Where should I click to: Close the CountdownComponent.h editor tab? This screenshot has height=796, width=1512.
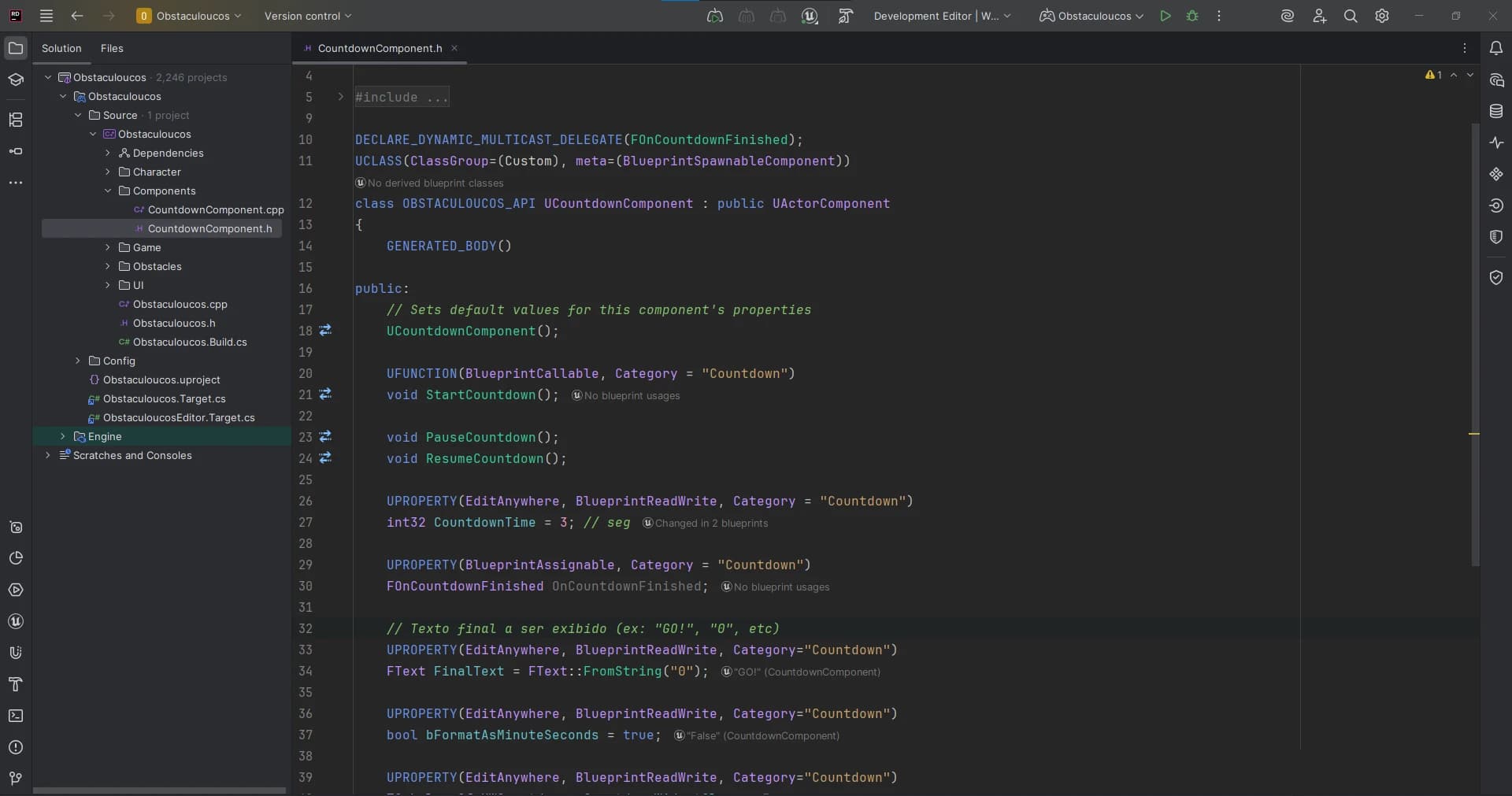(x=454, y=48)
